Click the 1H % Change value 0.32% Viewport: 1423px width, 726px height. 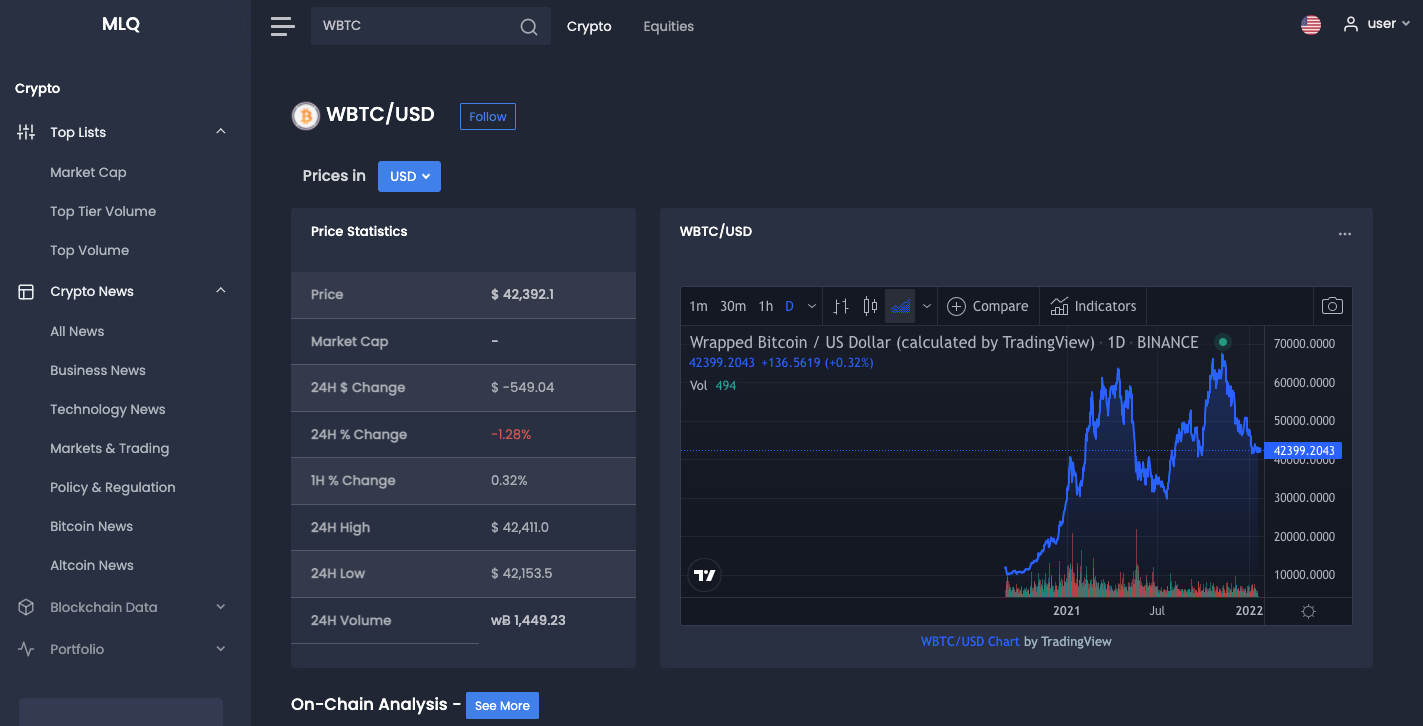(x=509, y=480)
